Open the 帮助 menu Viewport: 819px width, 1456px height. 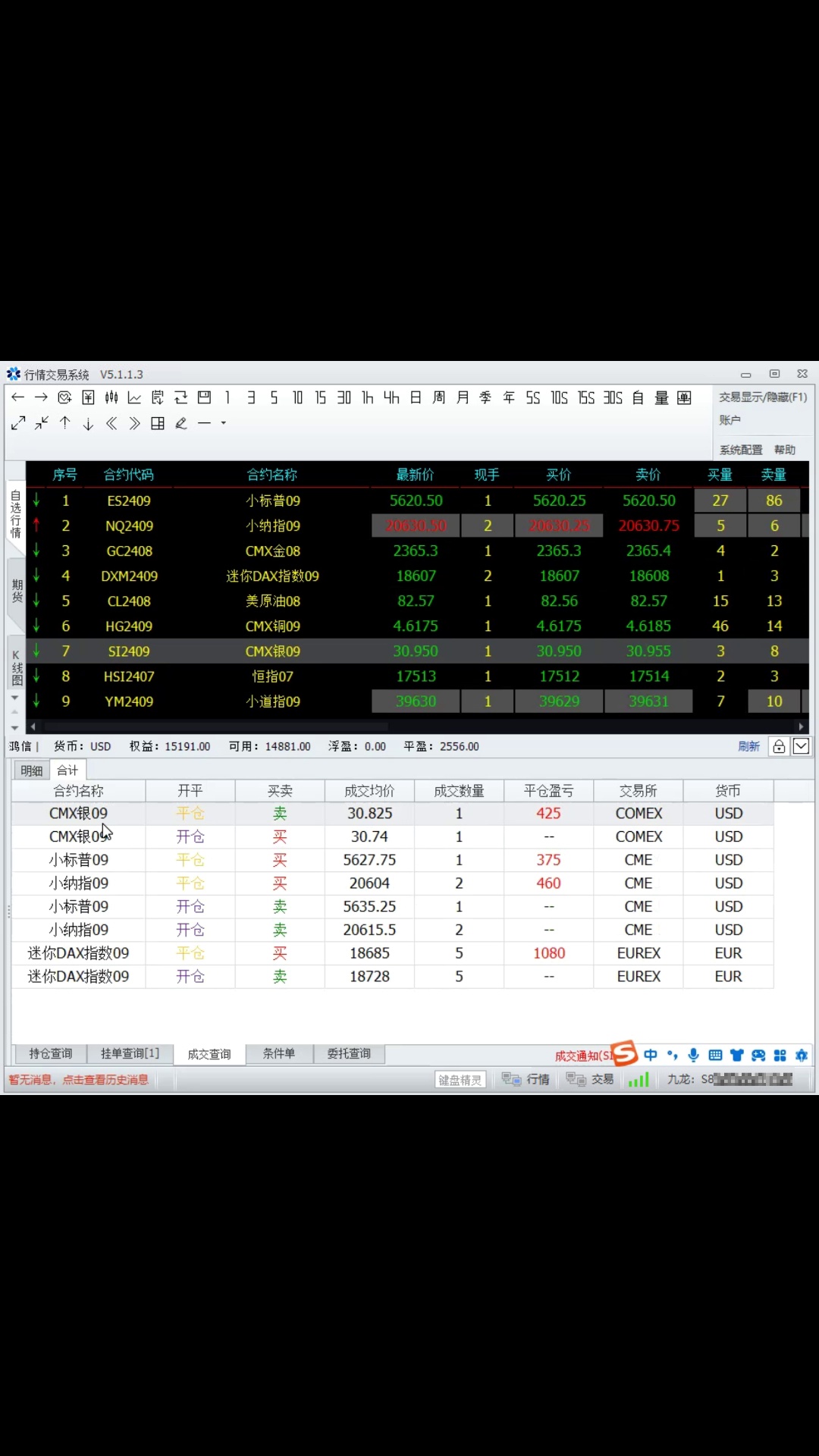tap(785, 450)
